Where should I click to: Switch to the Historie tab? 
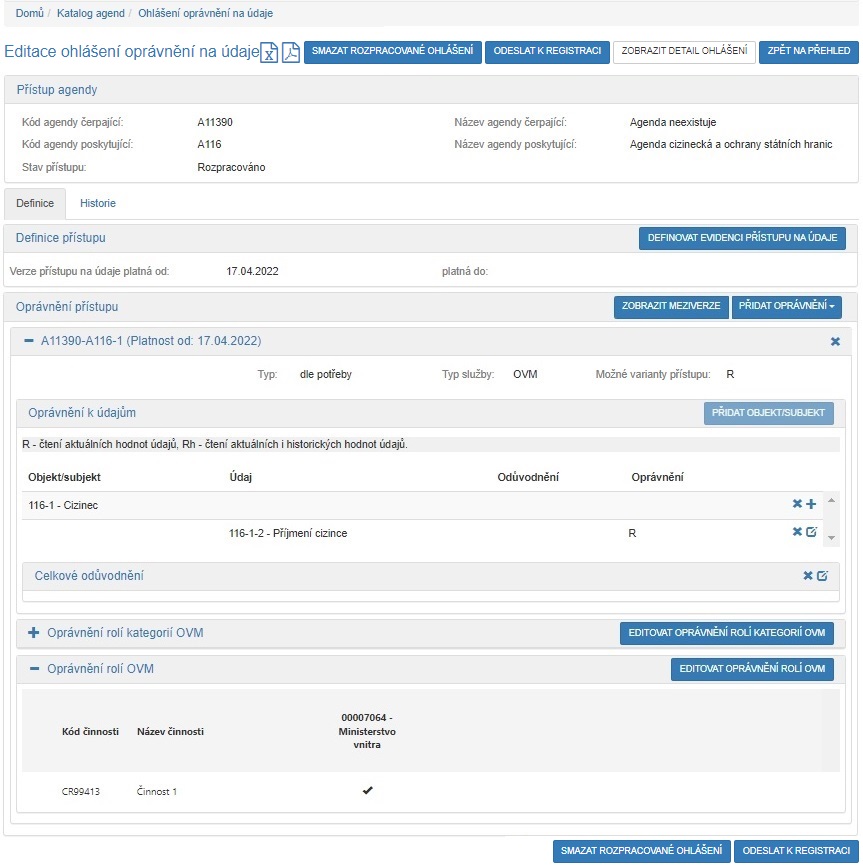pos(98,203)
